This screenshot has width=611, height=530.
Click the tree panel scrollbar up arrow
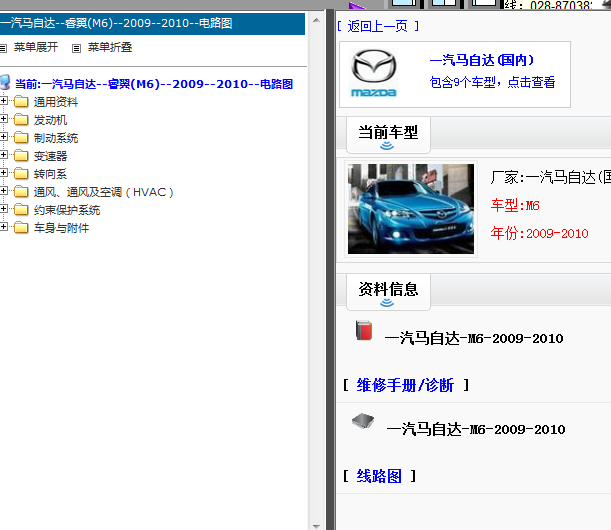[x=316, y=20]
